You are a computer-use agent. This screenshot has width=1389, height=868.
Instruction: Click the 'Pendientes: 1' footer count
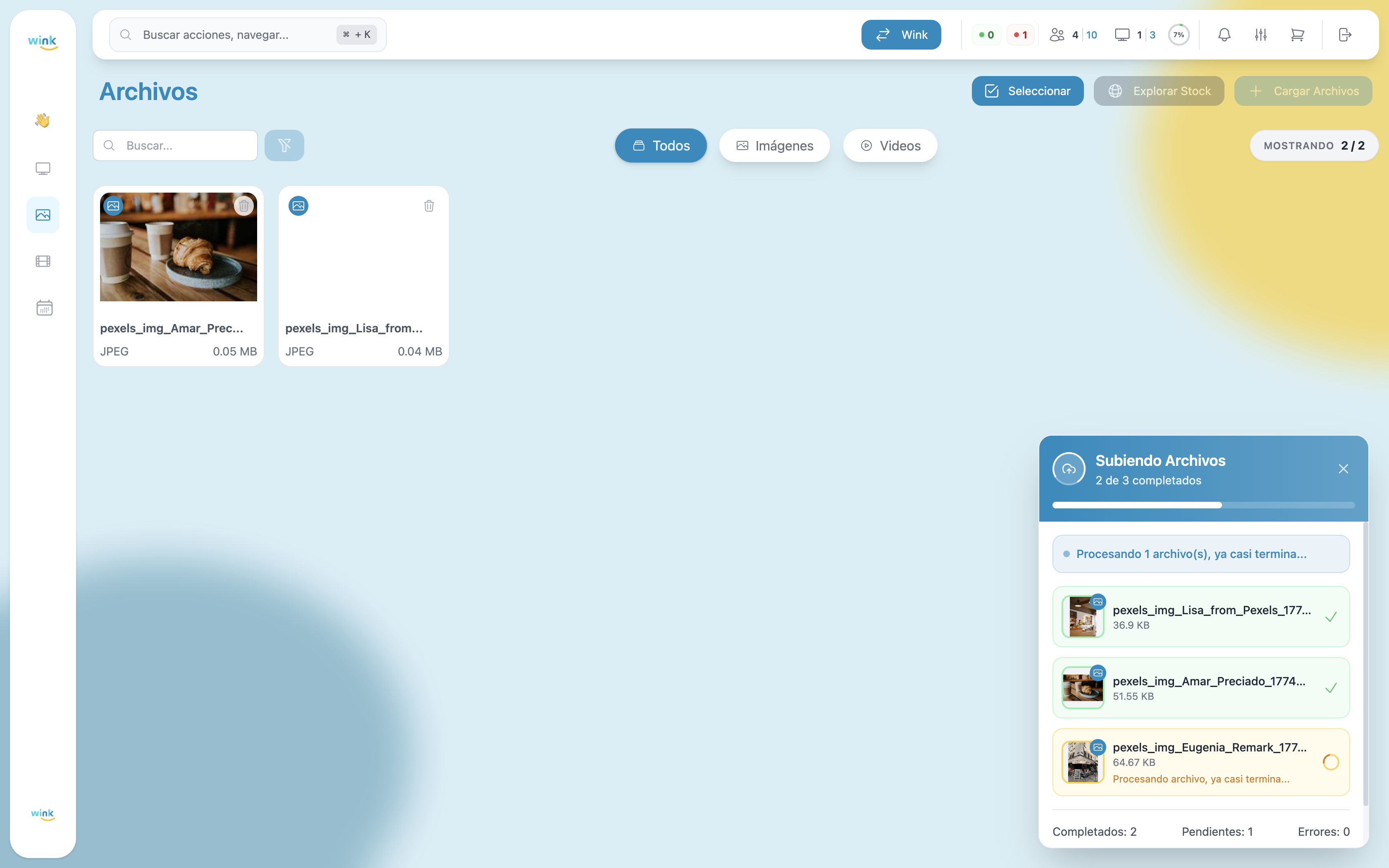(1217, 832)
